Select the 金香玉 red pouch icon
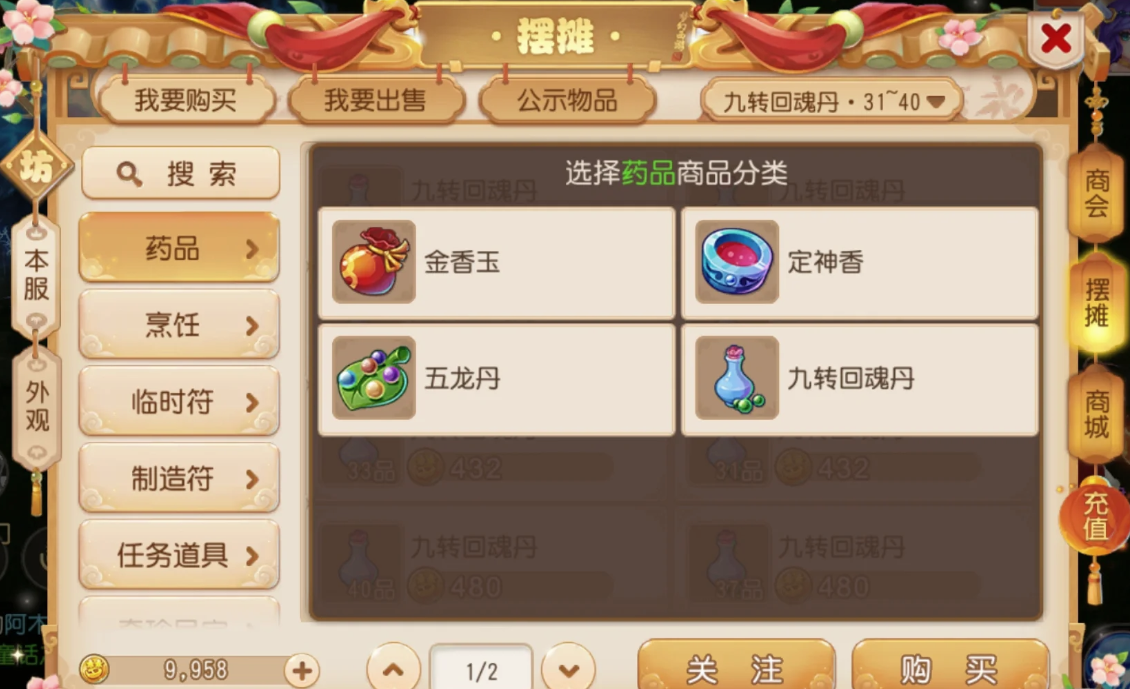The width and height of the screenshot is (1130, 689). click(x=373, y=262)
